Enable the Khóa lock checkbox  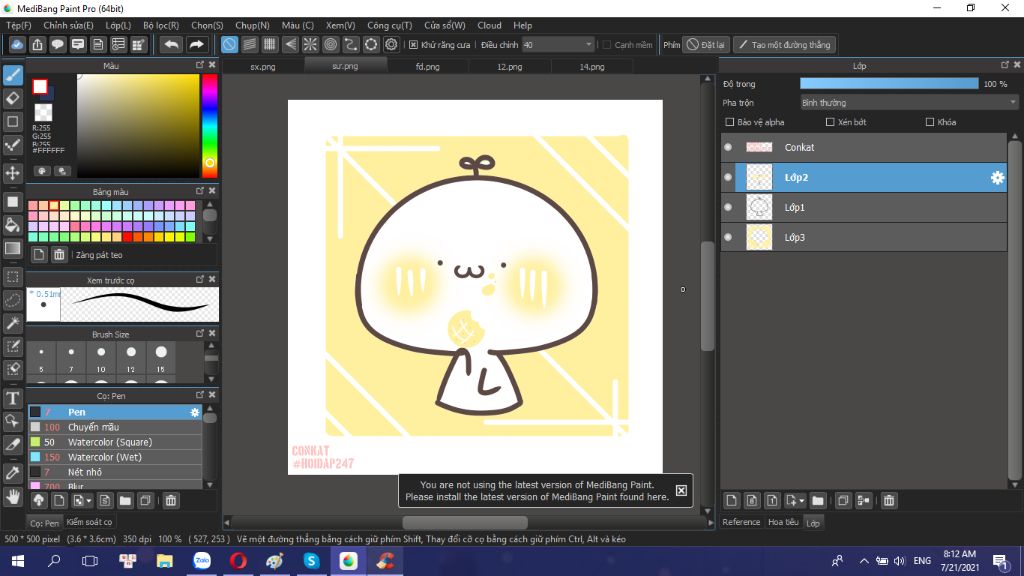click(930, 122)
